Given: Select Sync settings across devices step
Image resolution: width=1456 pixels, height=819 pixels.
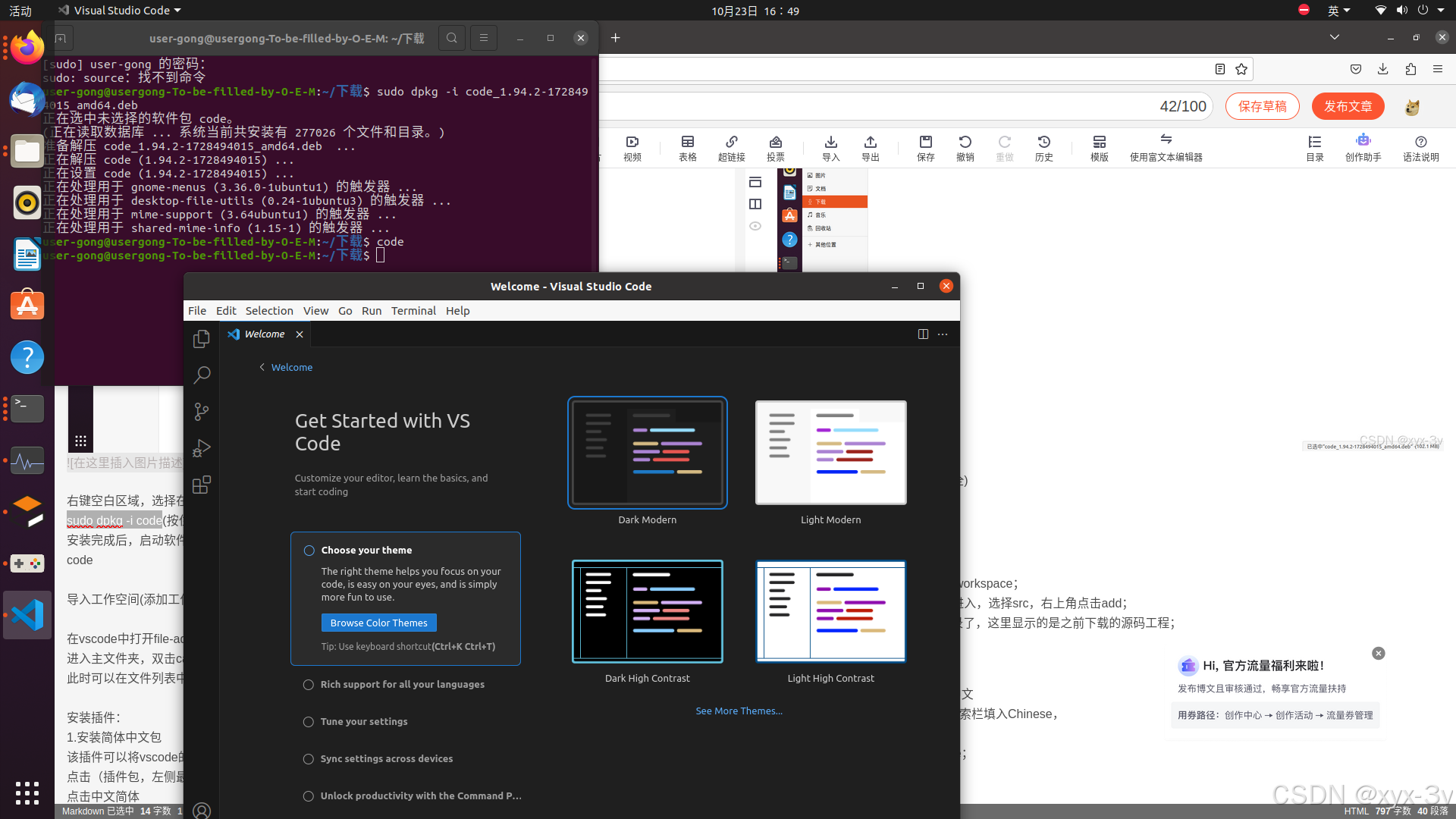Looking at the screenshot, I should (378, 759).
